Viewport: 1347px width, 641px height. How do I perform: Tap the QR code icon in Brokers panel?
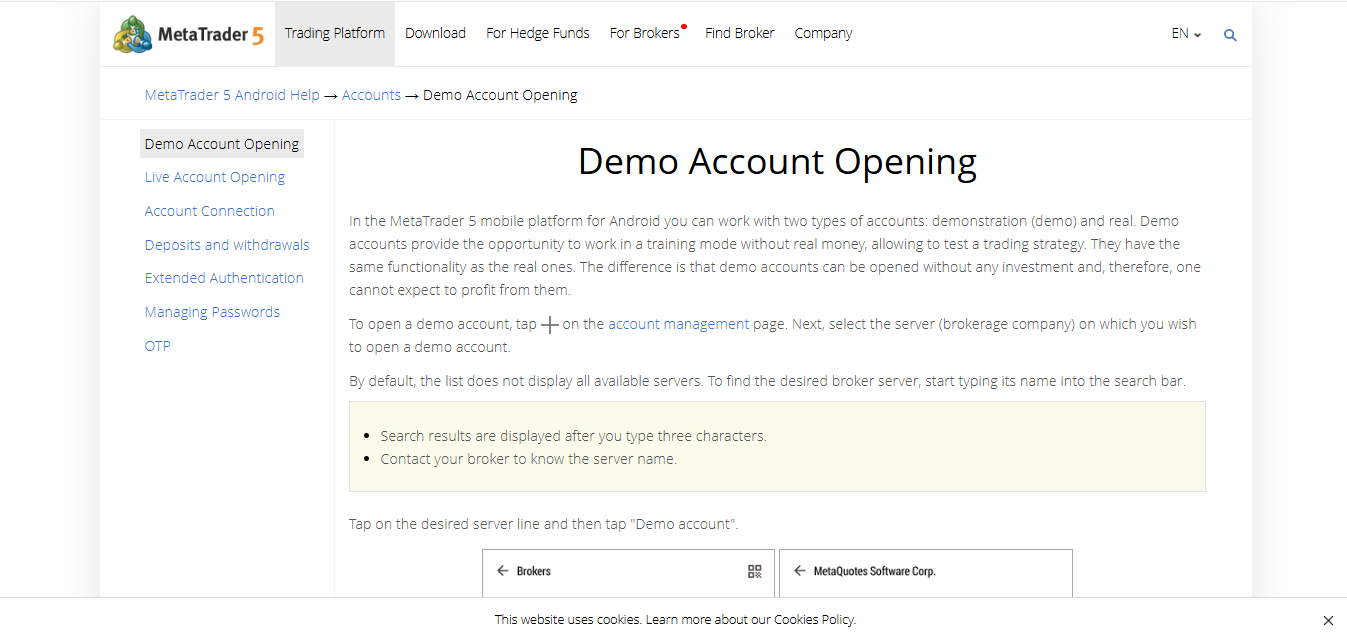[755, 571]
